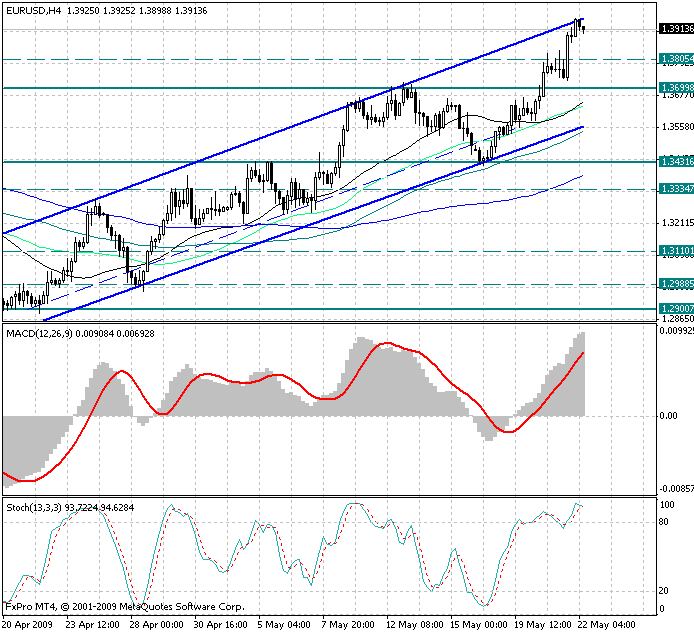
Task: Click the 5 May 04:00 time label
Action: coord(284,625)
